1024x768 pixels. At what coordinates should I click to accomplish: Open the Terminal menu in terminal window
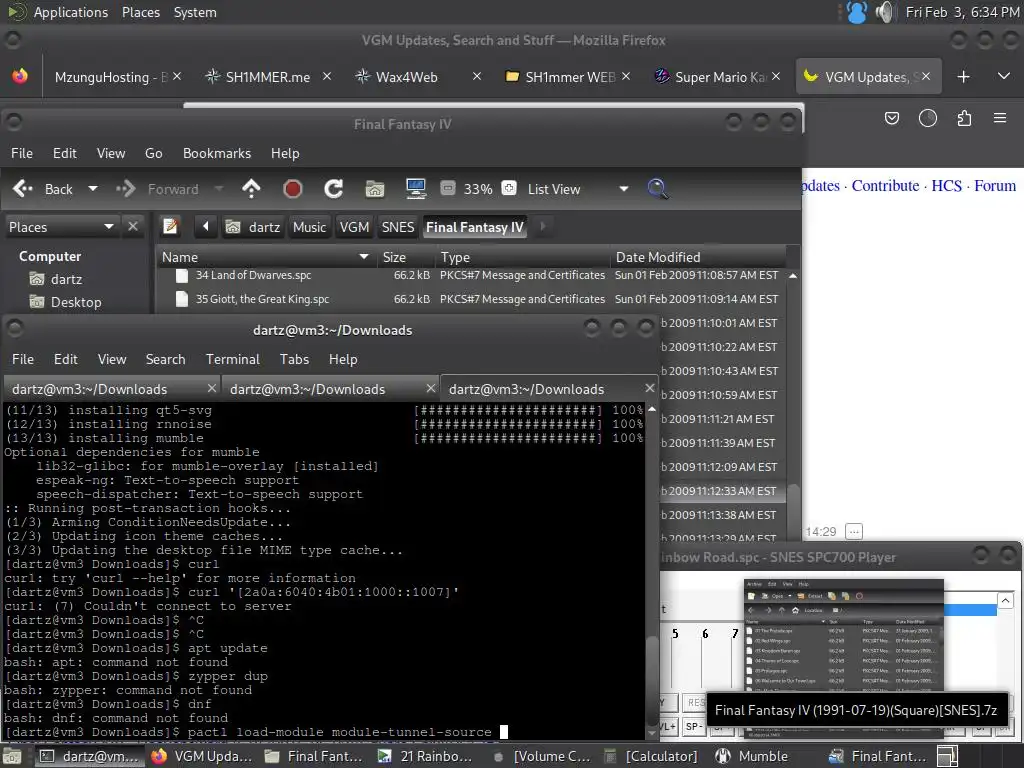pyautogui.click(x=232, y=360)
